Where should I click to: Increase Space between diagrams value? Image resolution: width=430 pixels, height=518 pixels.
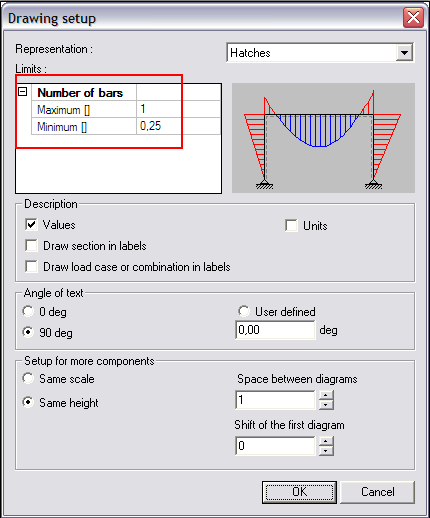tap(326, 395)
